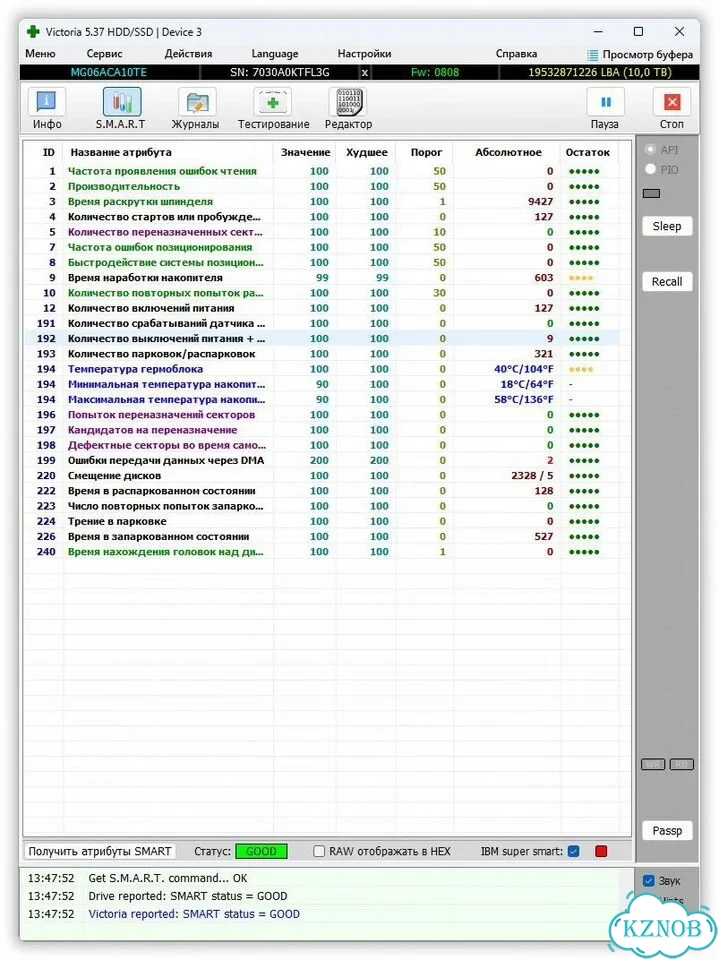
Task: Click the Пауза pause icon
Action: [x=605, y=102]
